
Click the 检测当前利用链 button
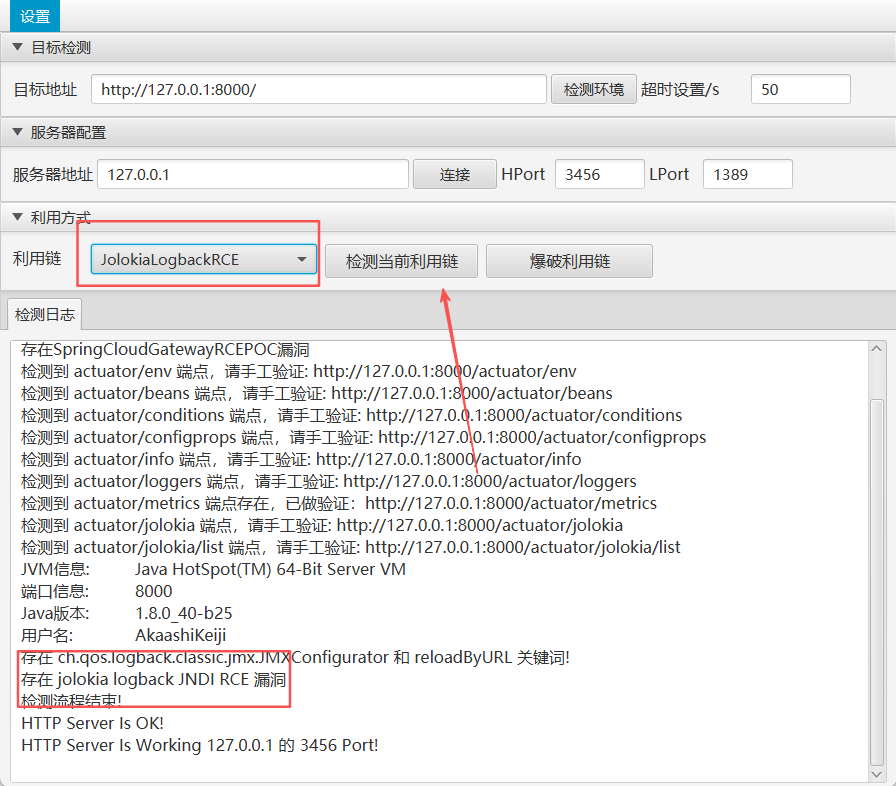pos(402,261)
